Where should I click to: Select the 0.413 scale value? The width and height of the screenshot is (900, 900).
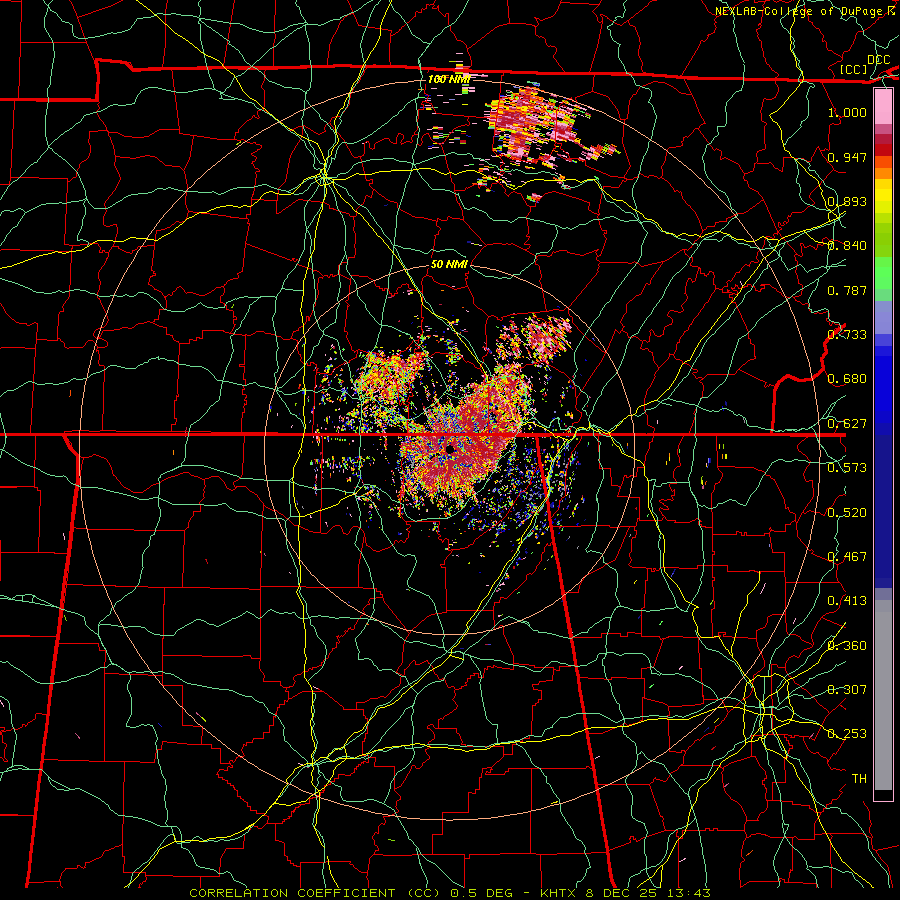pos(847,601)
